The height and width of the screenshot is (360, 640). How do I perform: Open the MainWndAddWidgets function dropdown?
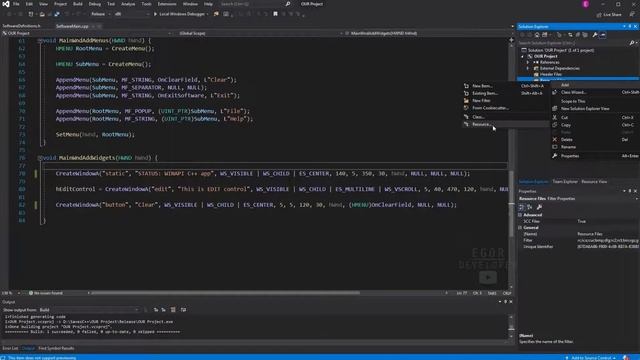427,33
